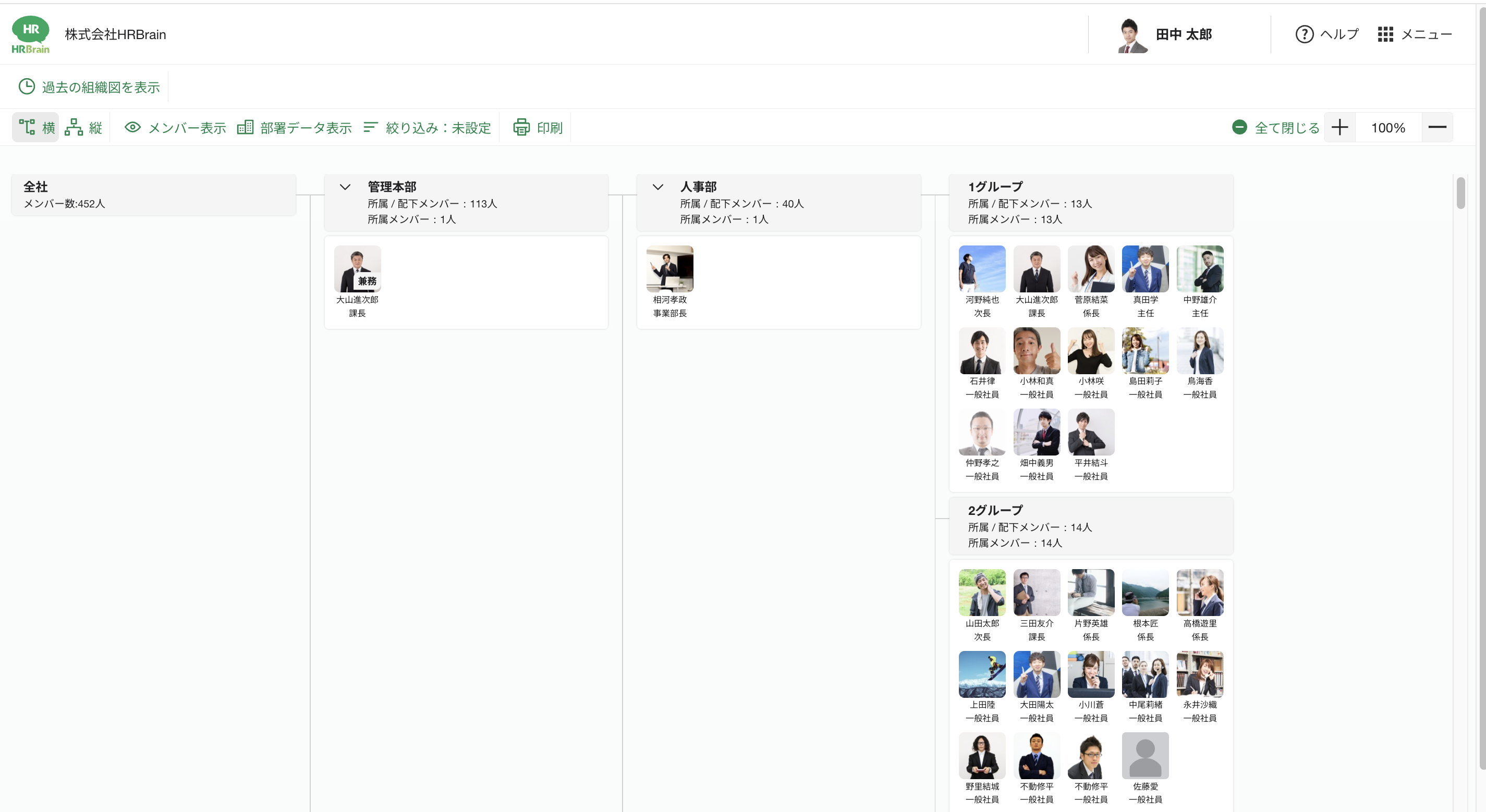Open the 田中 太郎 user menu
The width and height of the screenshot is (1486, 812).
pyautogui.click(x=1165, y=34)
